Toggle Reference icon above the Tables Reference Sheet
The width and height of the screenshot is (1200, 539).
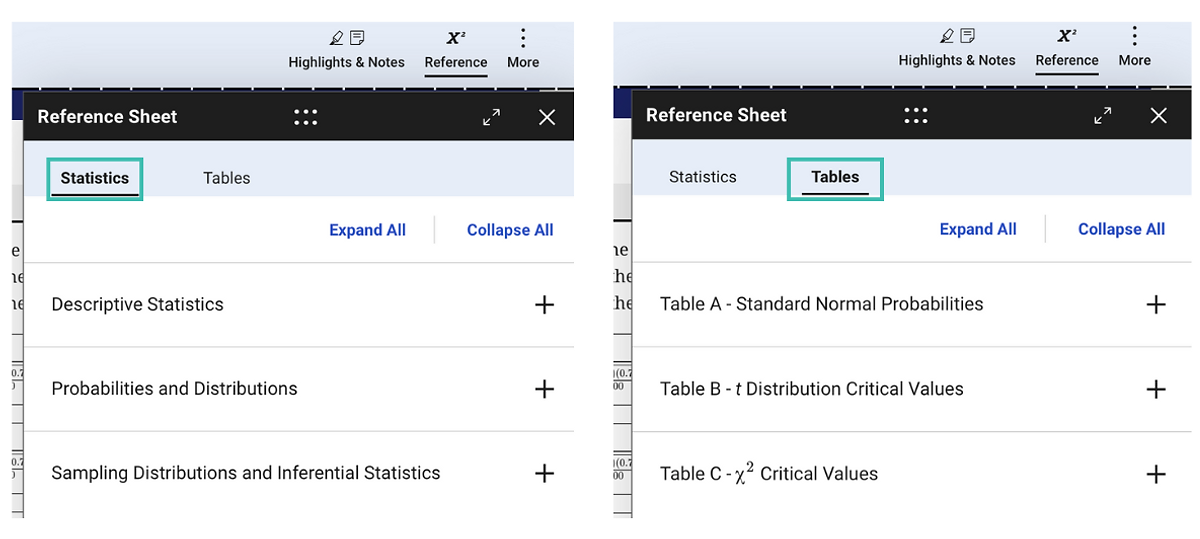click(1066, 48)
